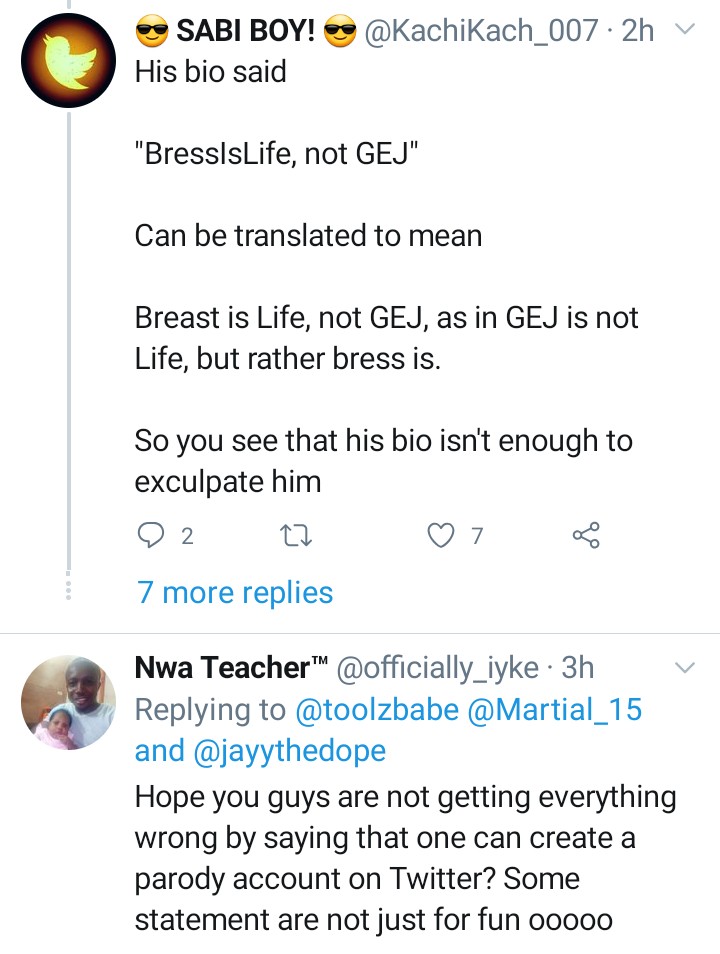Screen dimensions: 720x954
Task: Click the 2h timestamp on SABI BOY's tweet
Action: 638,31
